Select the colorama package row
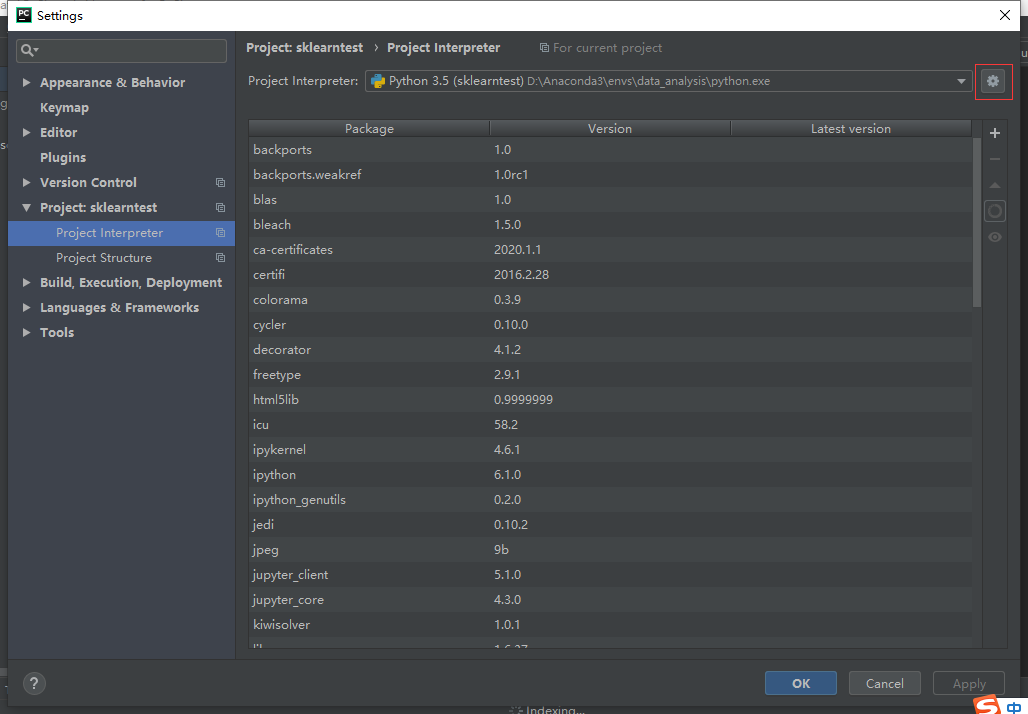 click(610, 300)
